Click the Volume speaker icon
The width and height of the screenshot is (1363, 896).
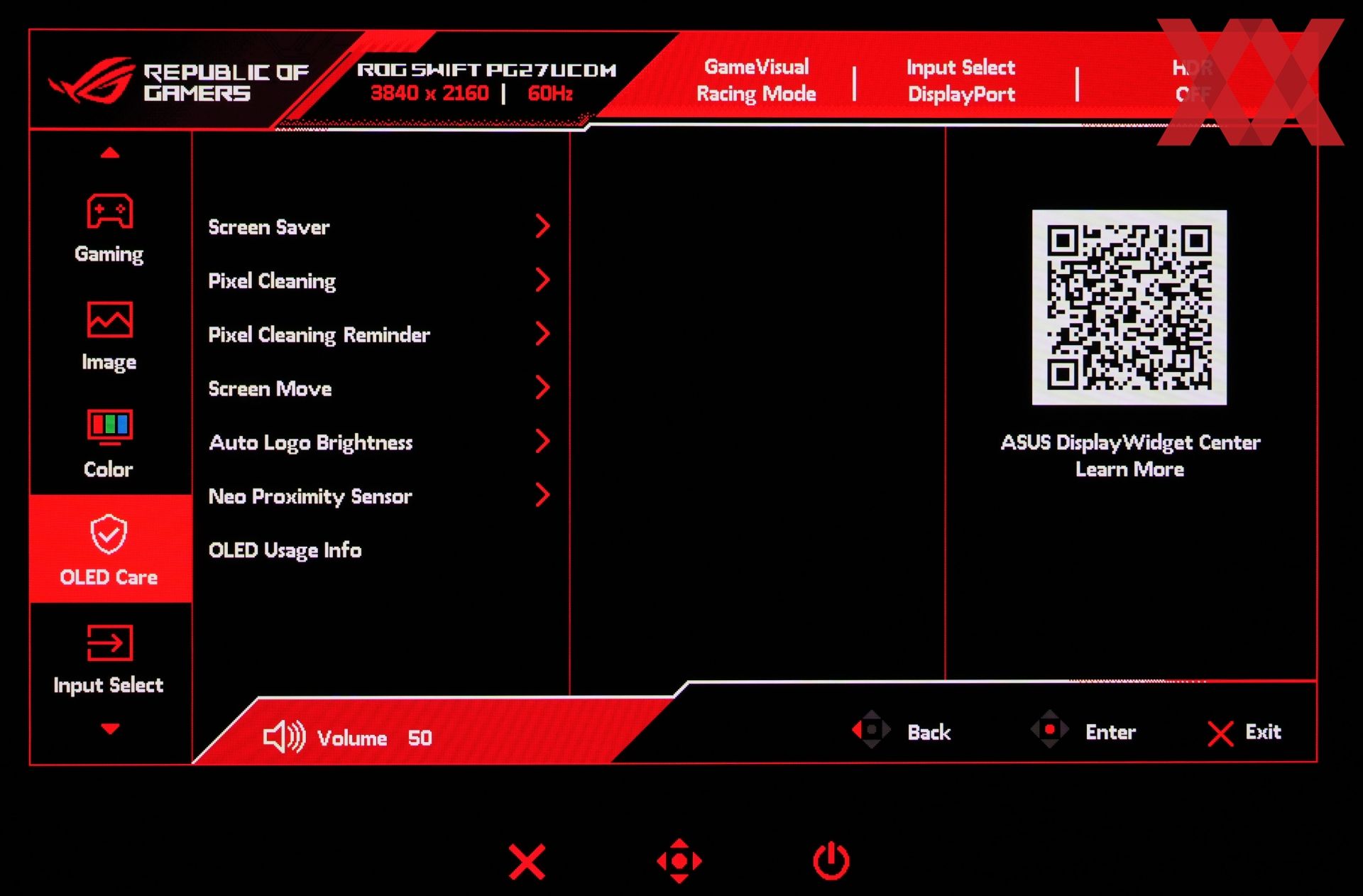284,737
